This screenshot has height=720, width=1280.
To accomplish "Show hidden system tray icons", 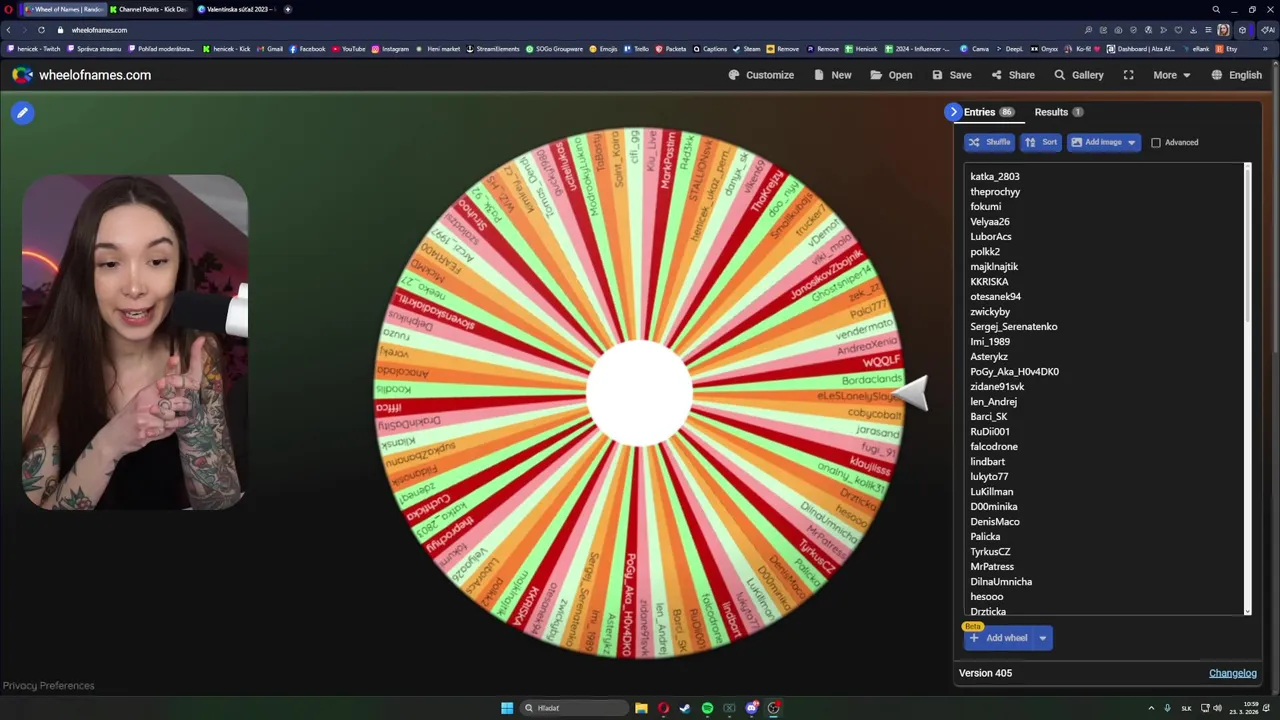I will tap(1151, 708).
